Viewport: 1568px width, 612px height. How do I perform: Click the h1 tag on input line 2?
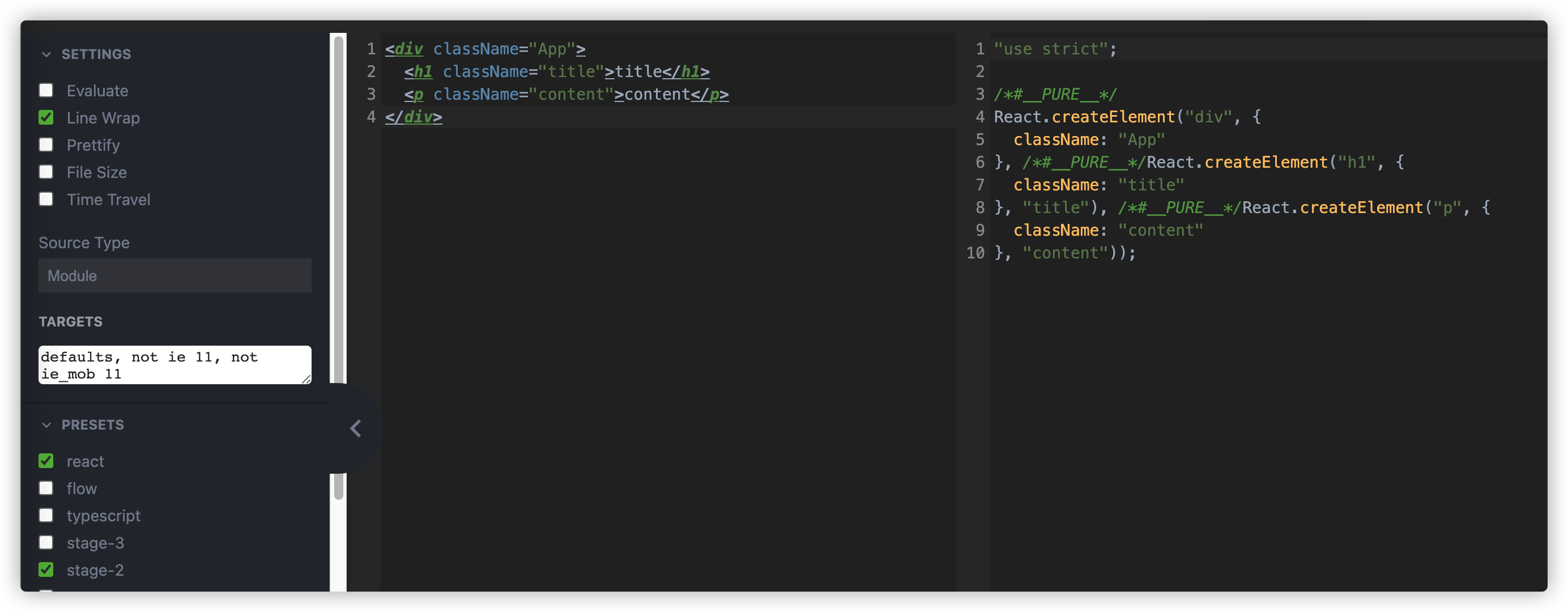423,72
